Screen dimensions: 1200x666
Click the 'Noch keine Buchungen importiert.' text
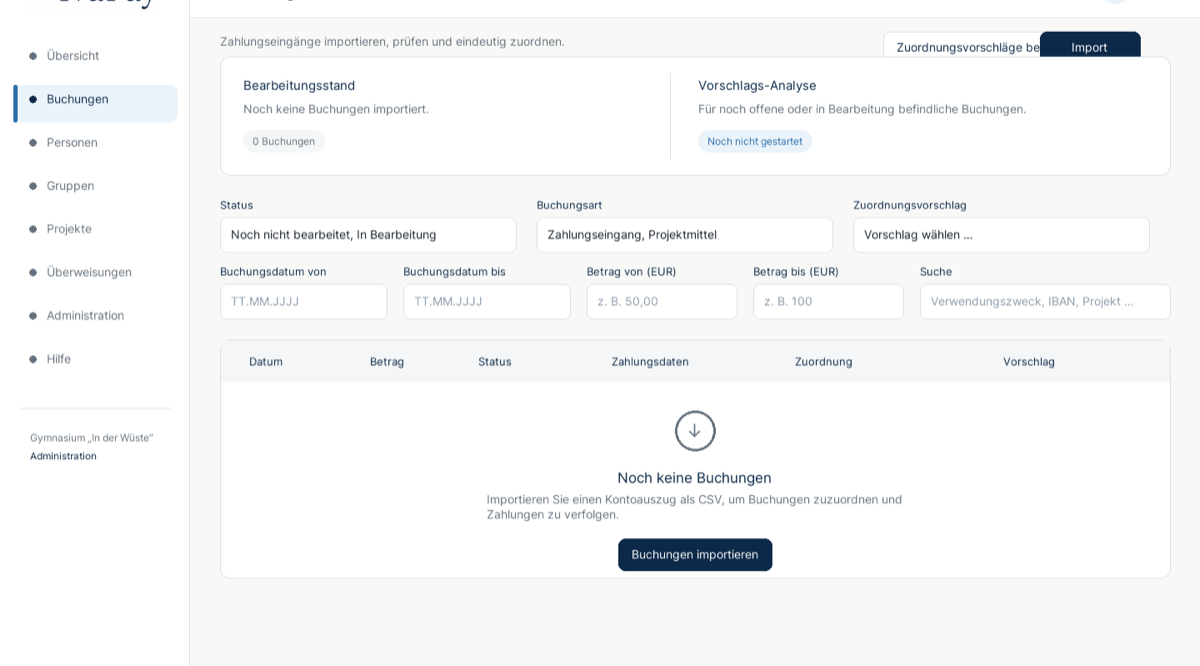[336, 109]
